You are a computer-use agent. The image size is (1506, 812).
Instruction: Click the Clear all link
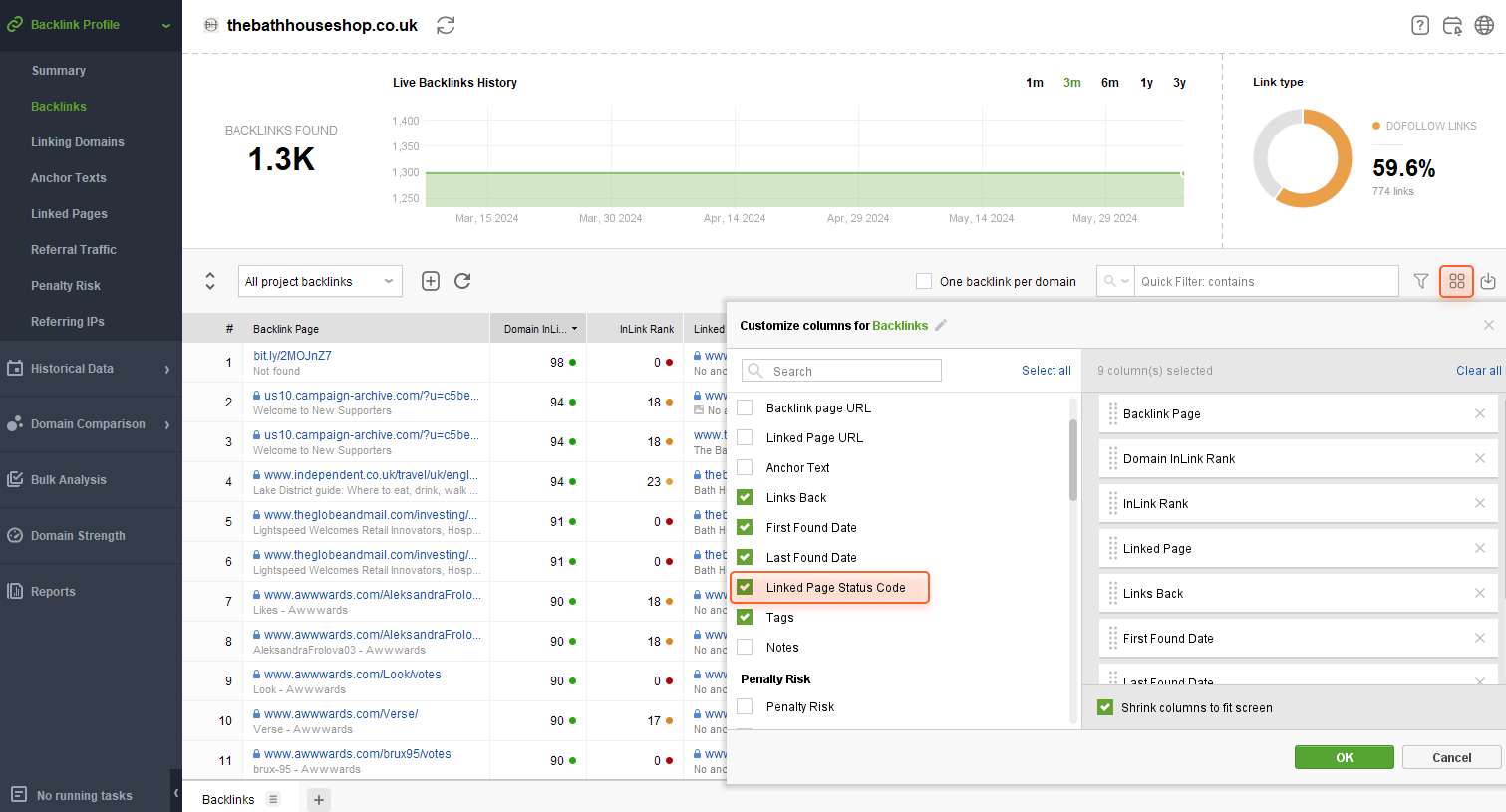click(x=1478, y=370)
